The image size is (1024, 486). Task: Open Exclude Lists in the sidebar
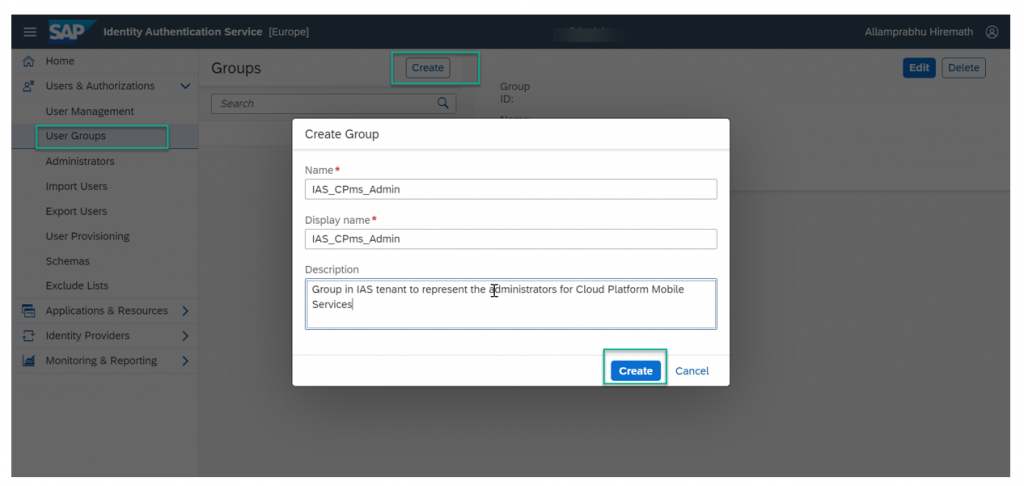click(x=77, y=286)
